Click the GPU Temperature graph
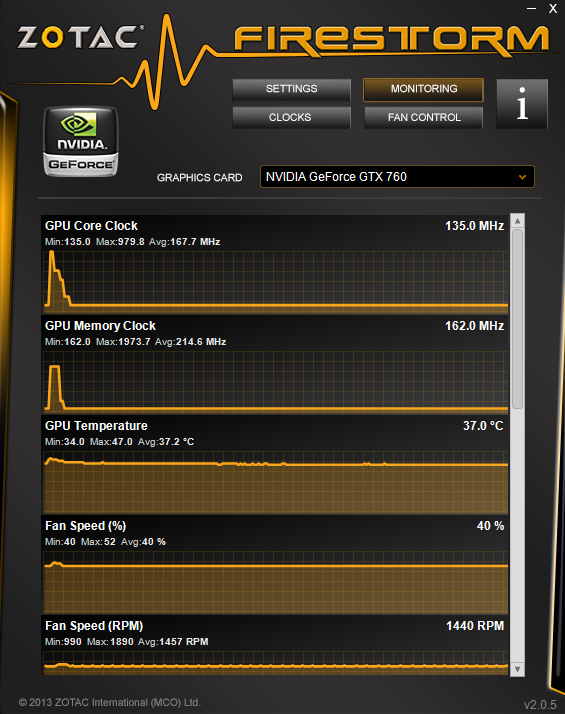Viewport: 565px width, 714px height. coord(275,482)
